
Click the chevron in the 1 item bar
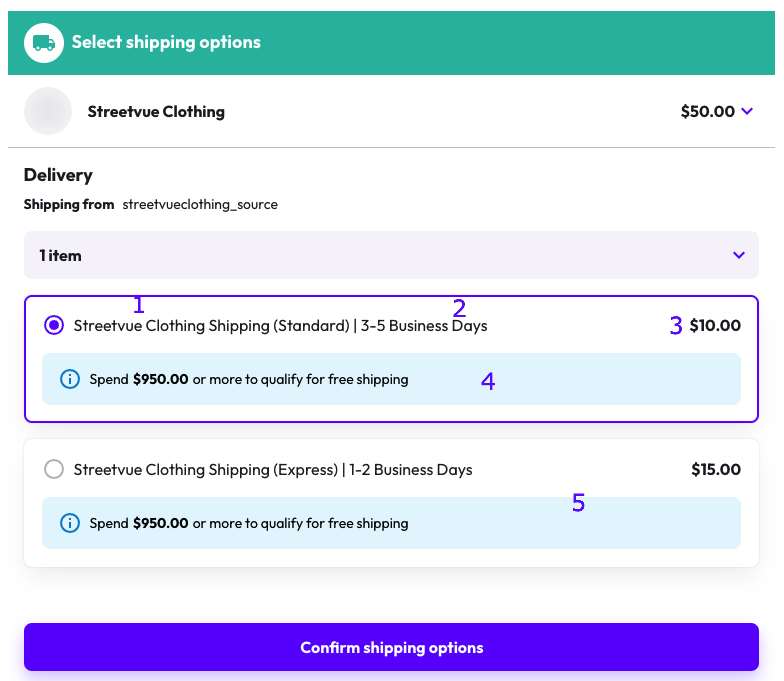(739, 255)
